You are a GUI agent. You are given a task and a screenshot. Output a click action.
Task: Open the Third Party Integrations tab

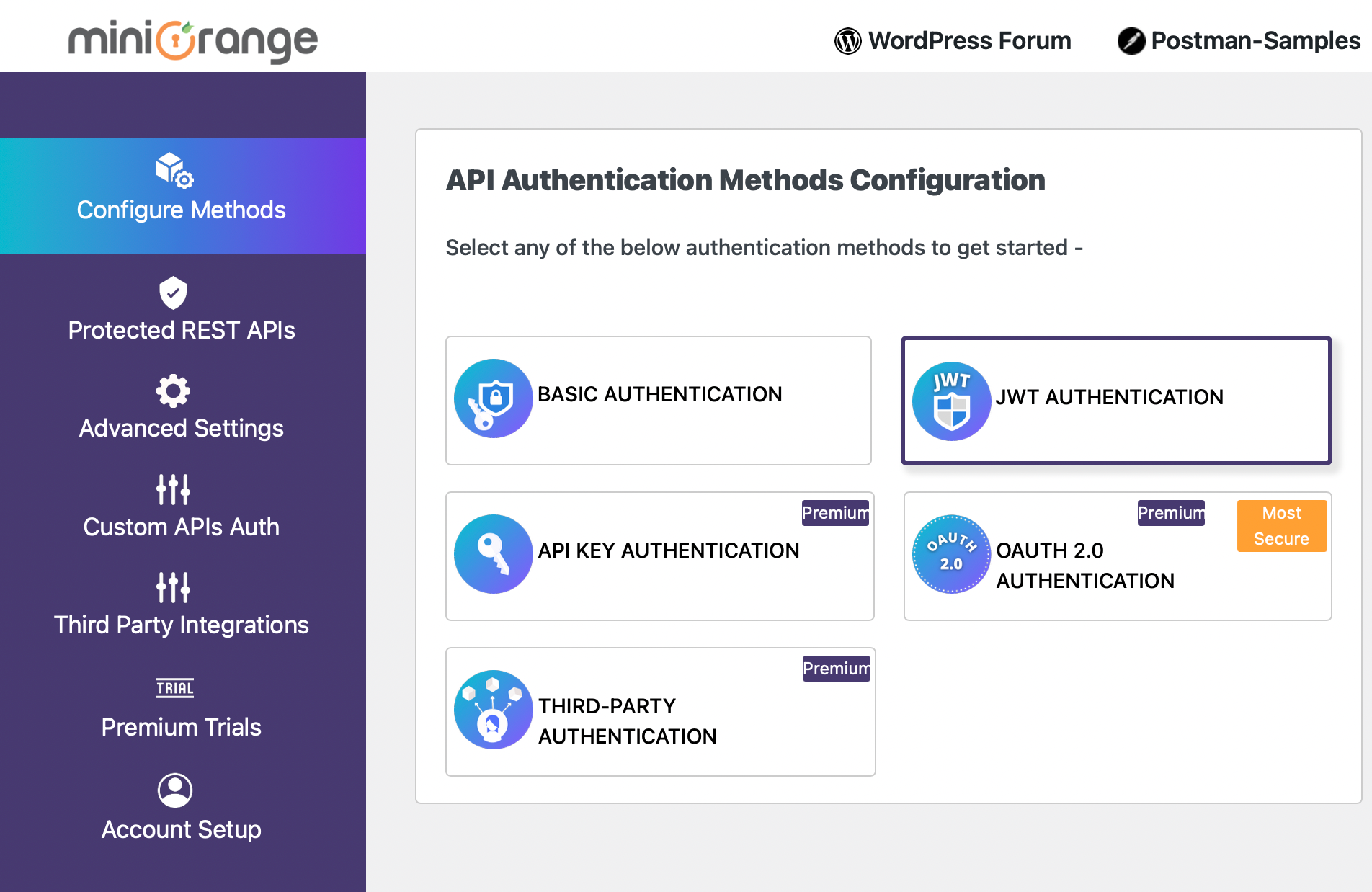click(182, 605)
